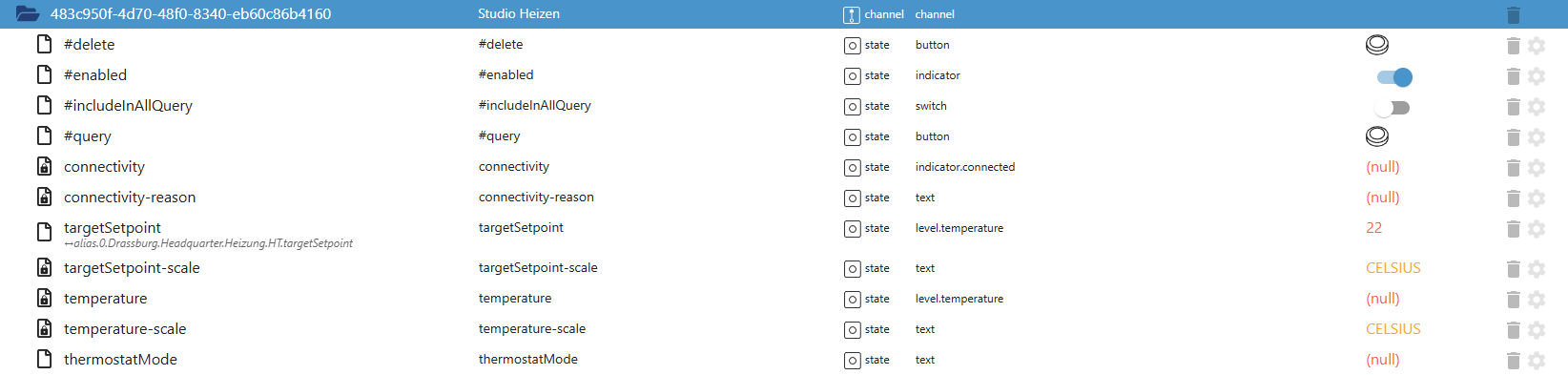
Task: Click level.temperature role in temperature row
Action: pos(959,299)
